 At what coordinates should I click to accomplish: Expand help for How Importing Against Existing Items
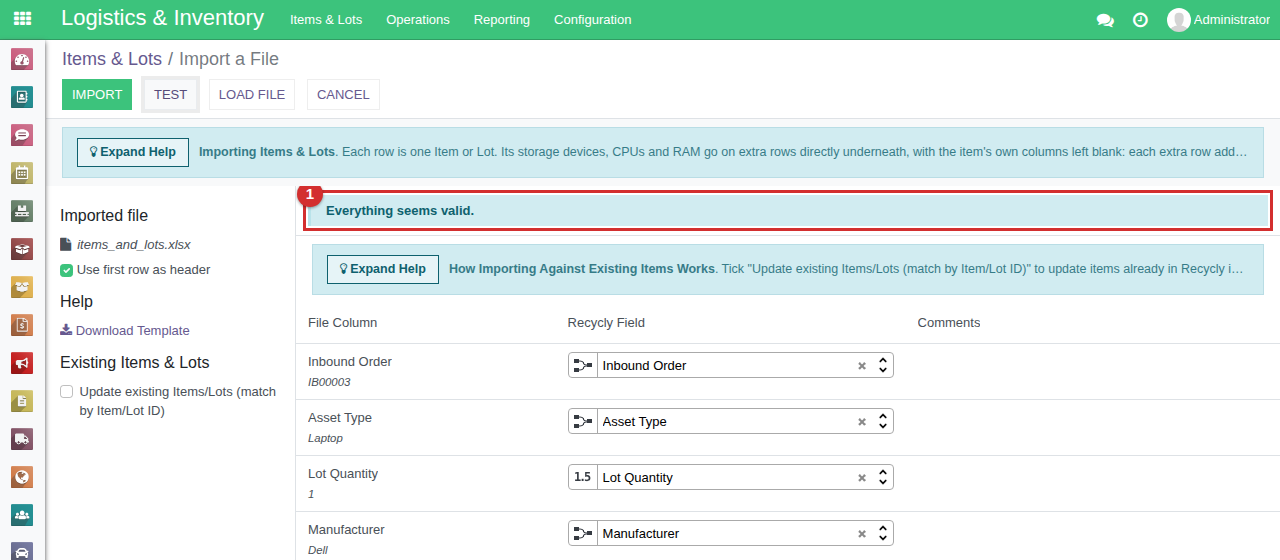click(x=383, y=269)
